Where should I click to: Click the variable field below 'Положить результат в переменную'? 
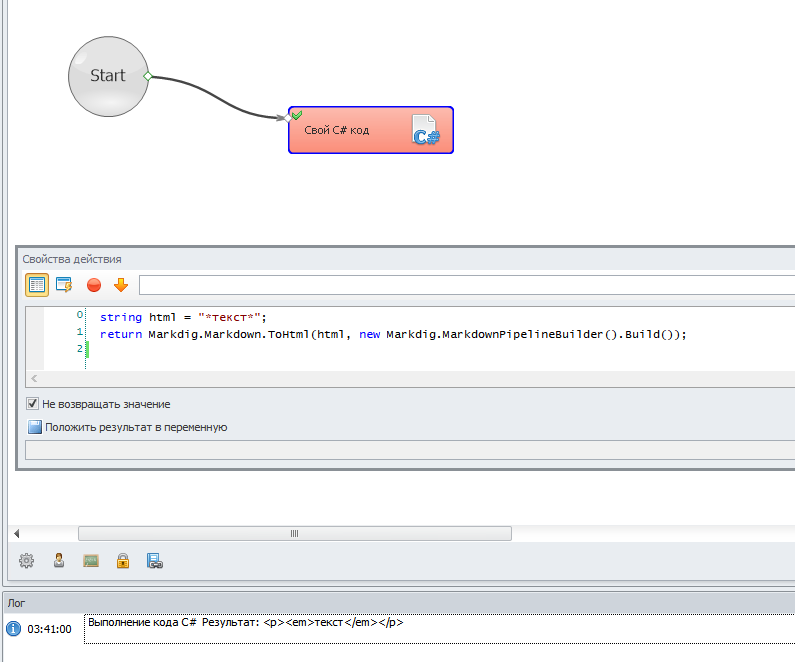[x=400, y=449]
